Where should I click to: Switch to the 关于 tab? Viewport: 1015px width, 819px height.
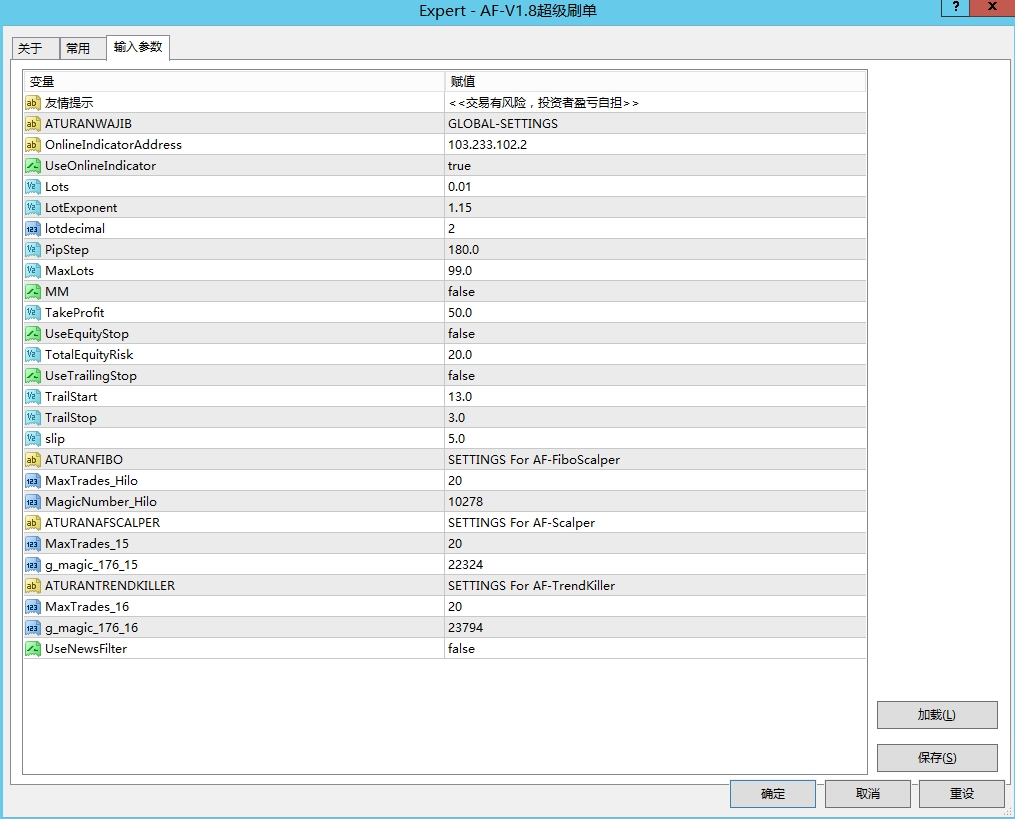coord(31,49)
